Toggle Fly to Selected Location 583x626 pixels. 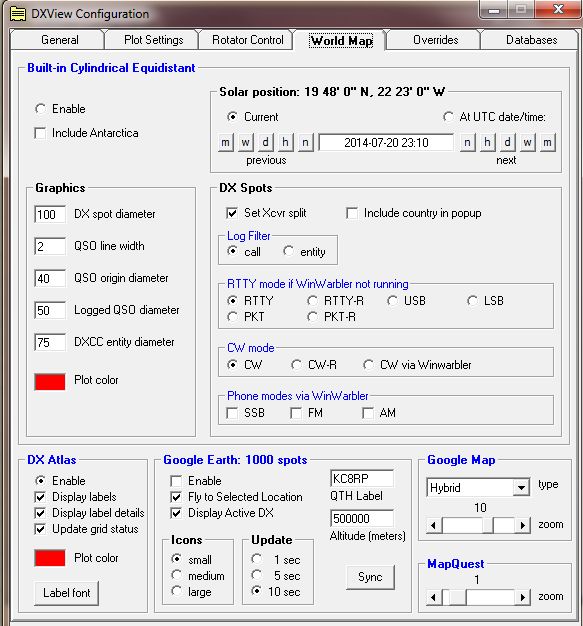coord(176,497)
